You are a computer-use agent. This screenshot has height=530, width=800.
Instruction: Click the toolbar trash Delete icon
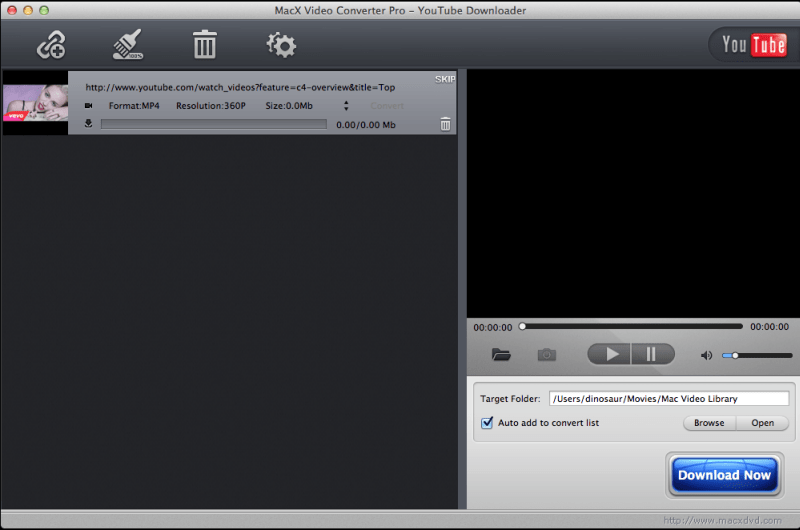tap(205, 45)
